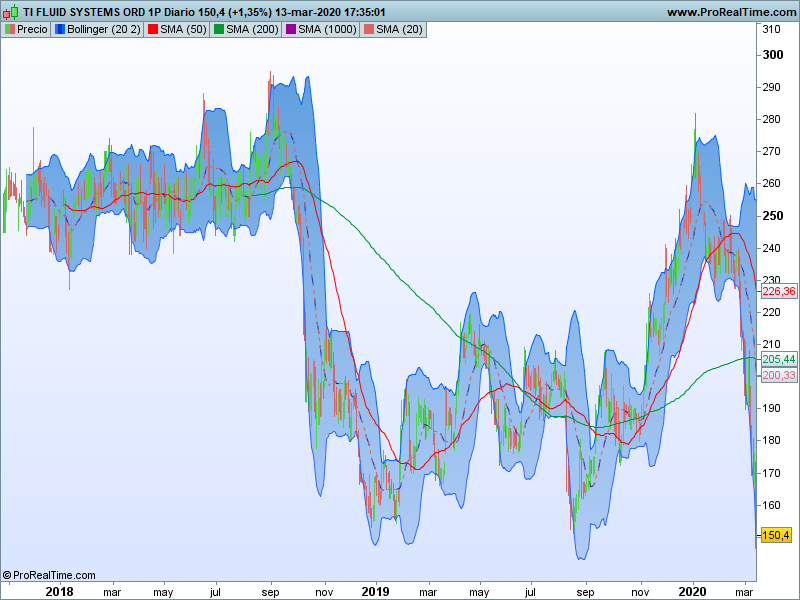This screenshot has height=600, width=800.
Task: Select the SMA (1000) legend tab
Action: tap(321, 30)
